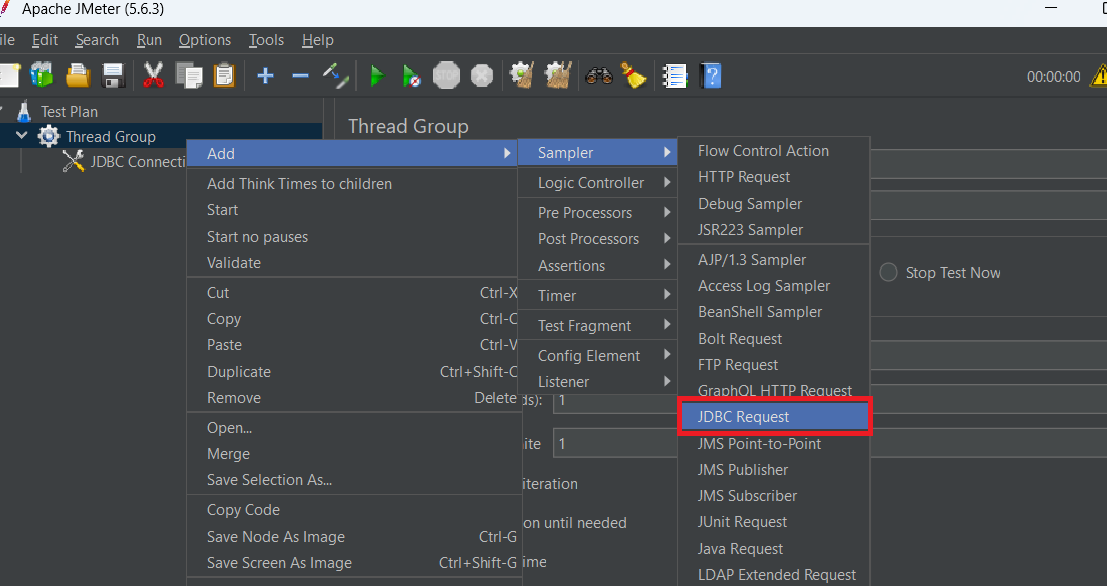Click the Toggle enable/disable pipette icon
Image resolution: width=1107 pixels, height=586 pixels.
[x=335, y=76]
